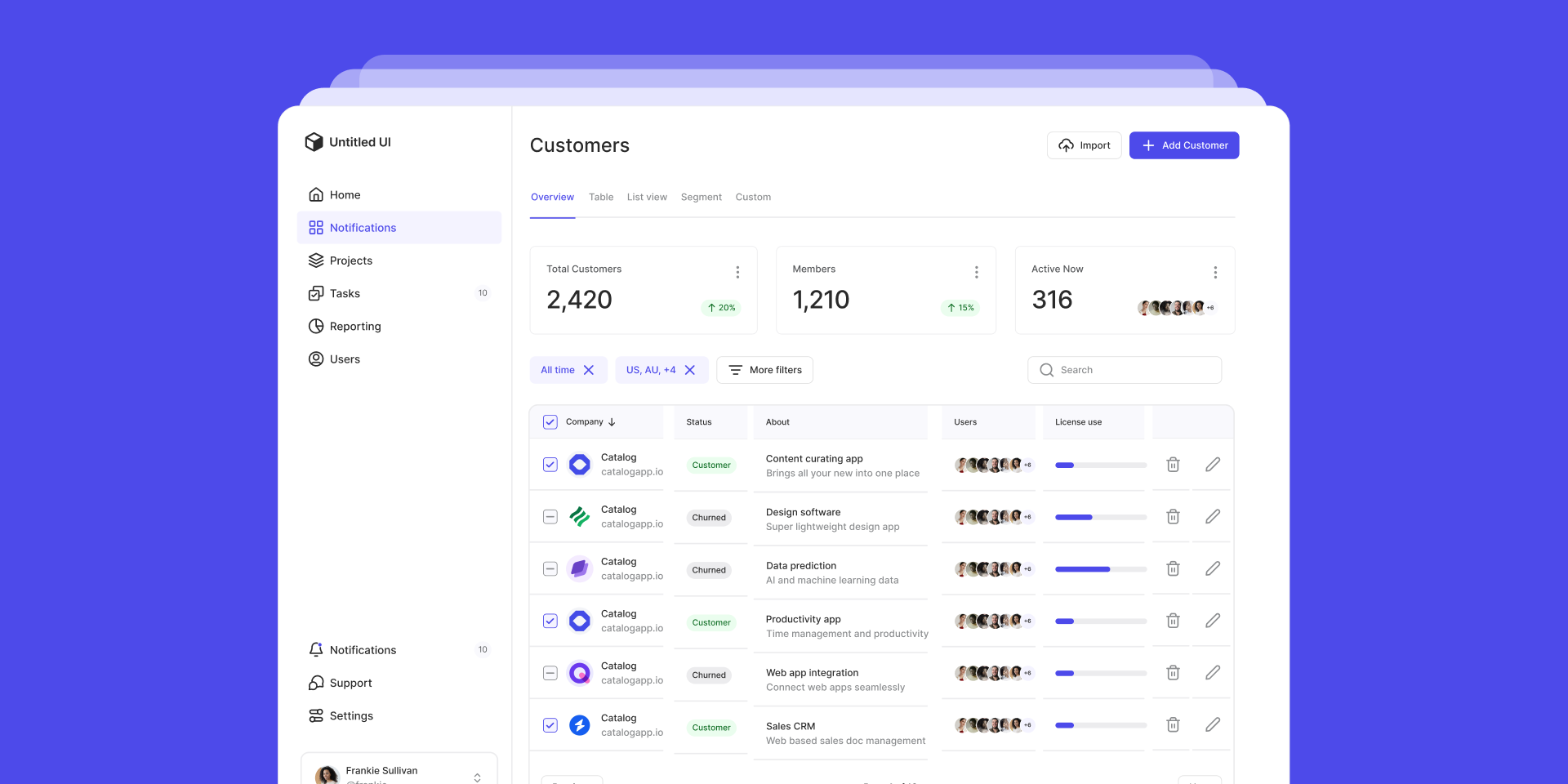Delete the Sales CRM row with trash icon
This screenshot has width=1568, height=784.
pyautogui.click(x=1173, y=724)
